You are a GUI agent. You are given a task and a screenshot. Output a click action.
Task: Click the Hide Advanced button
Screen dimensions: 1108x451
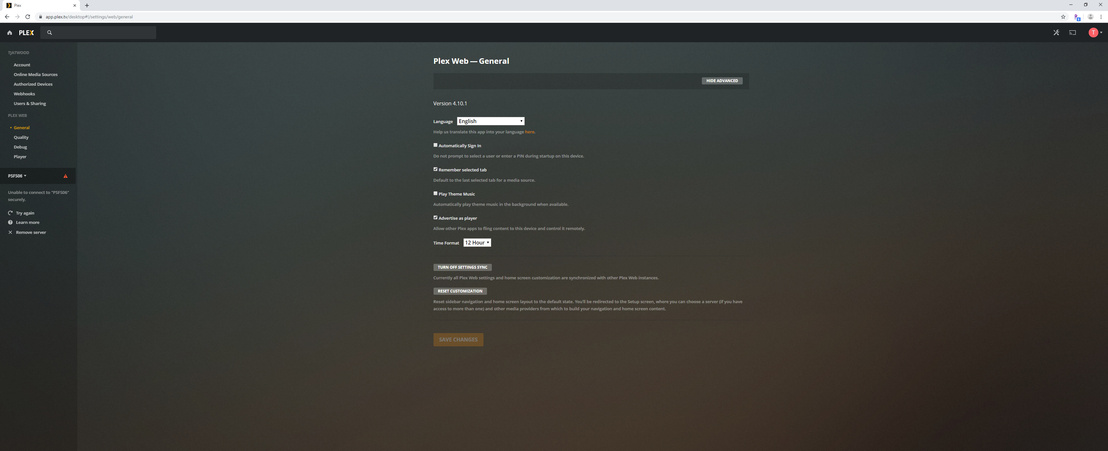pos(722,81)
